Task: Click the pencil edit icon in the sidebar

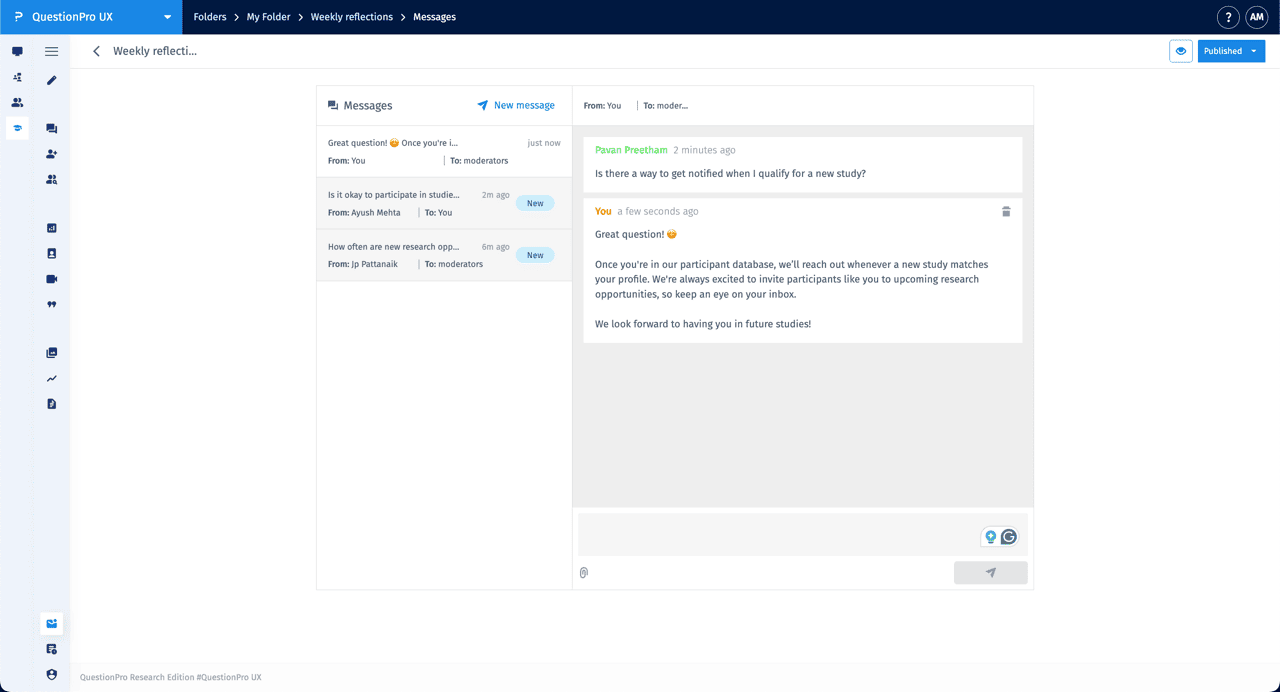Action: [52, 79]
